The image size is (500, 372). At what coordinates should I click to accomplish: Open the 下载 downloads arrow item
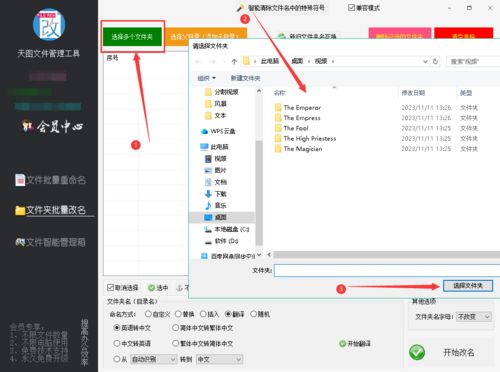[x=208, y=194]
